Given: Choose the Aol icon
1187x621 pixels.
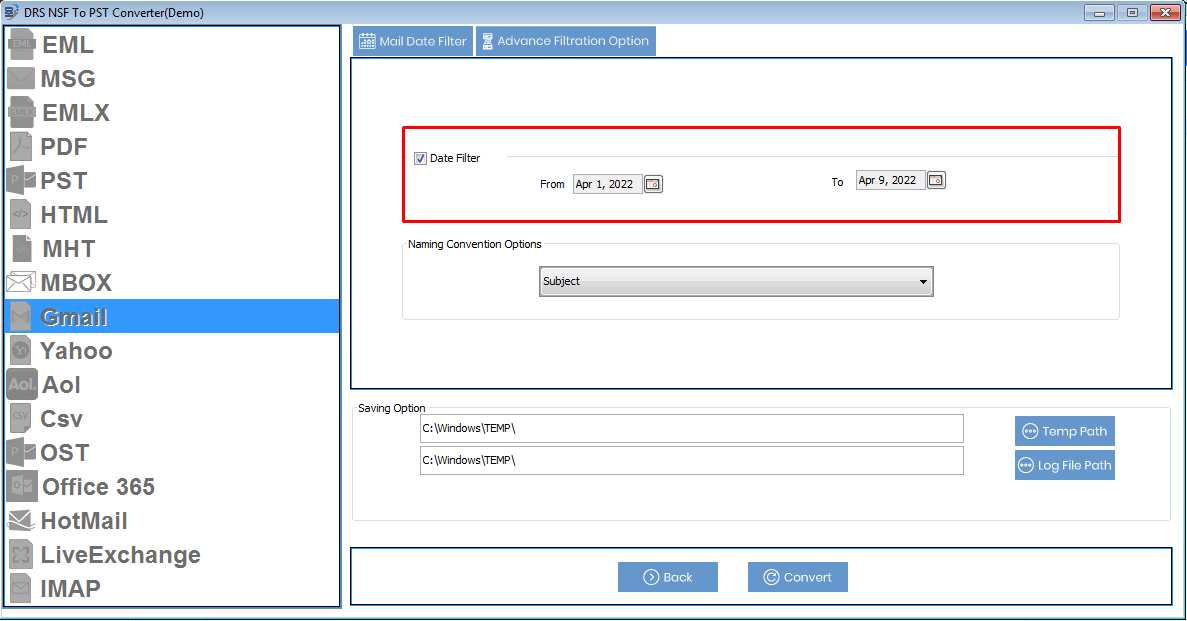Looking at the screenshot, I should (x=21, y=385).
